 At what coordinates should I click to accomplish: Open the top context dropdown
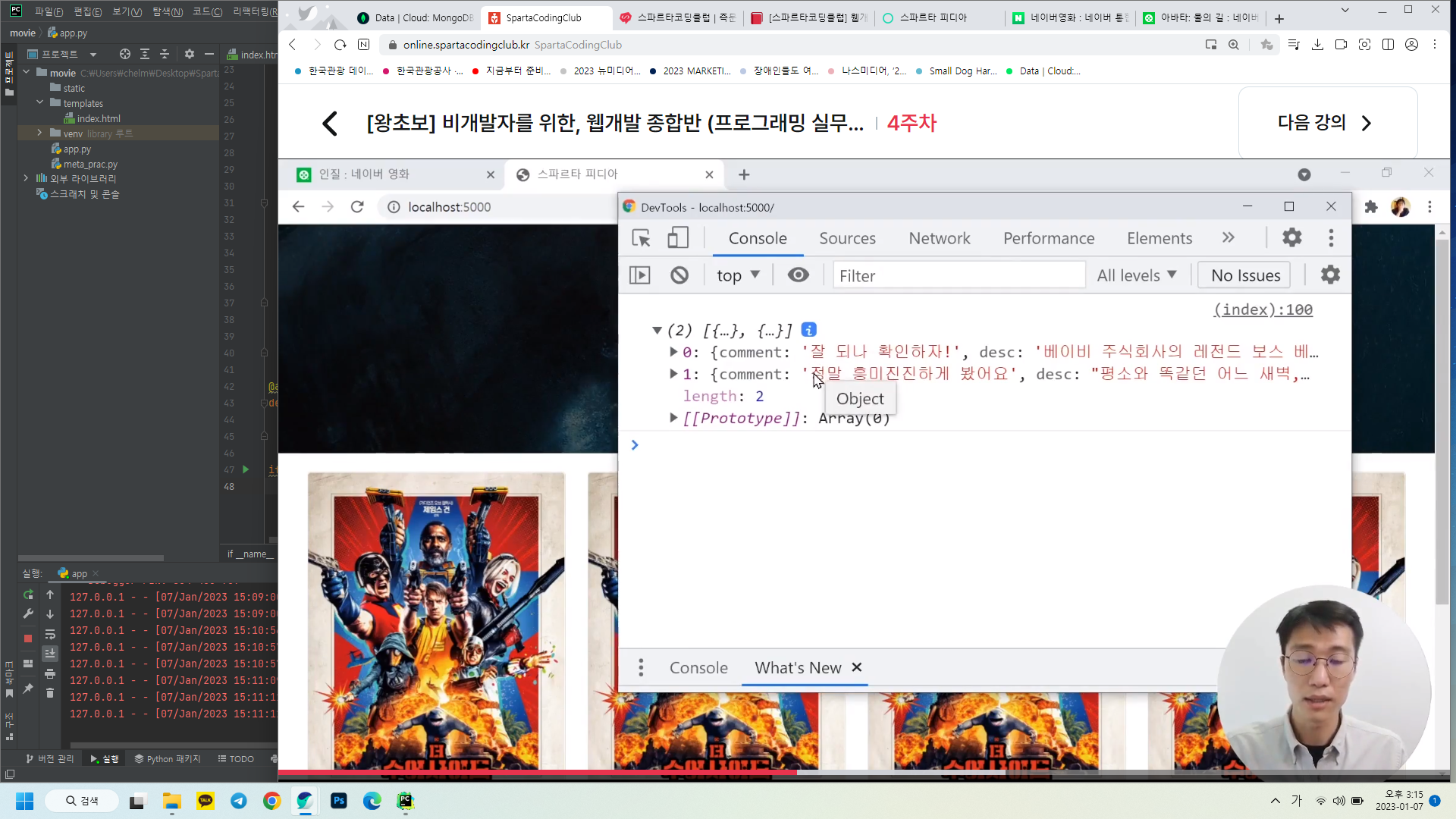click(x=738, y=275)
